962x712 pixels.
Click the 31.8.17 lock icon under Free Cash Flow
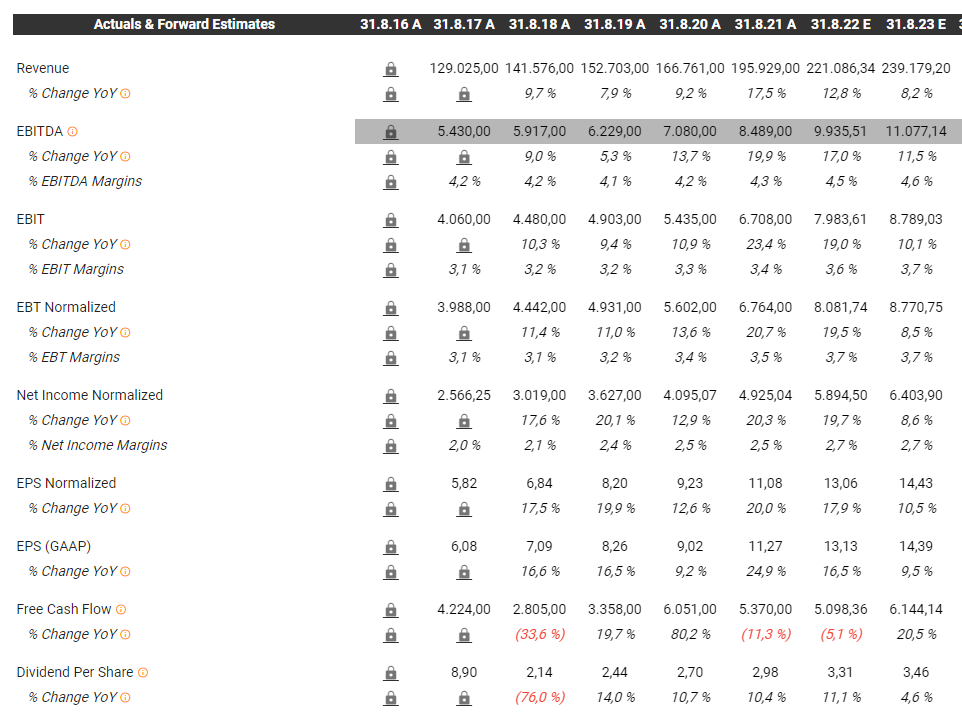(464, 635)
